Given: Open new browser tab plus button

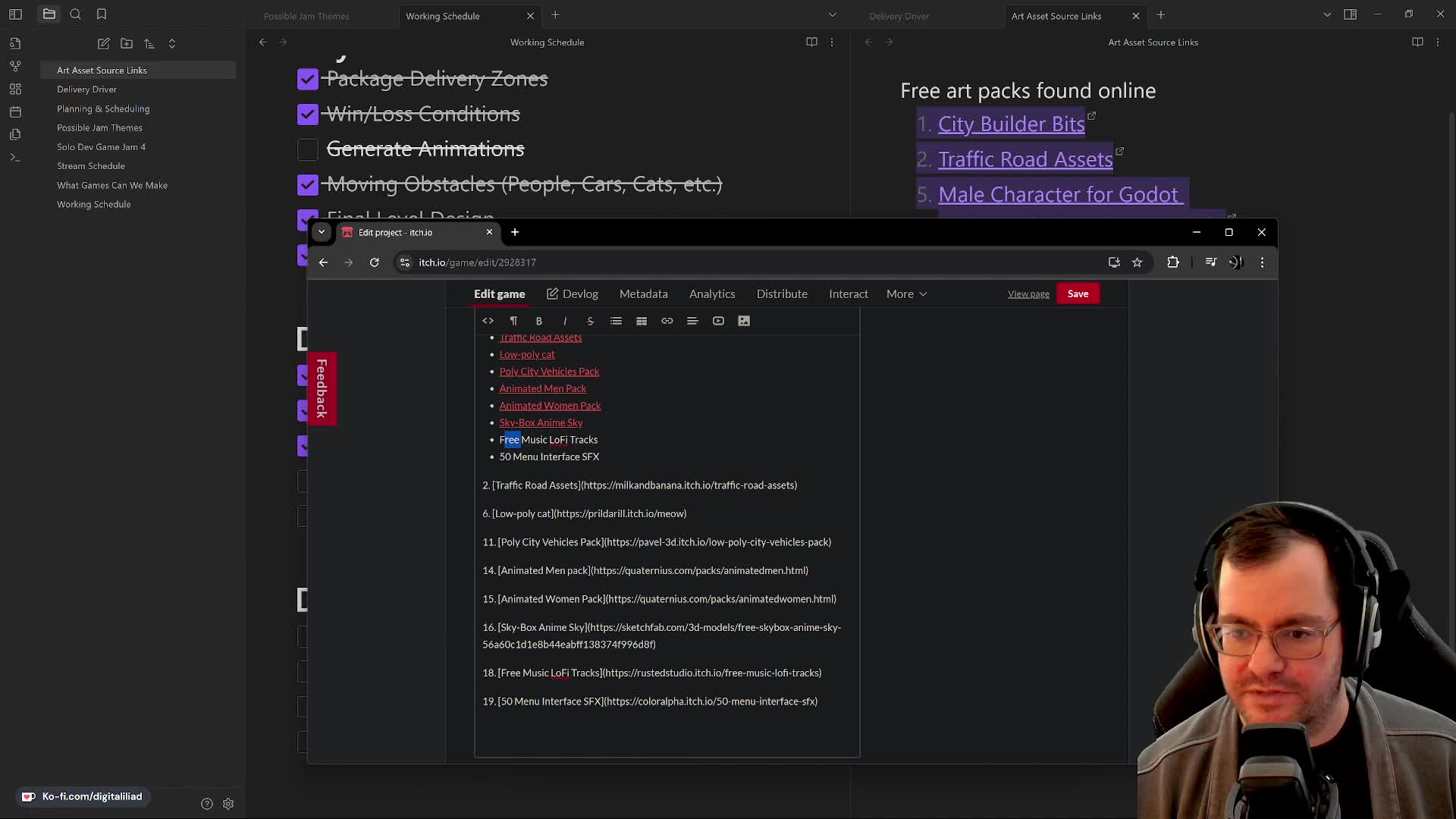Looking at the screenshot, I should [x=515, y=232].
